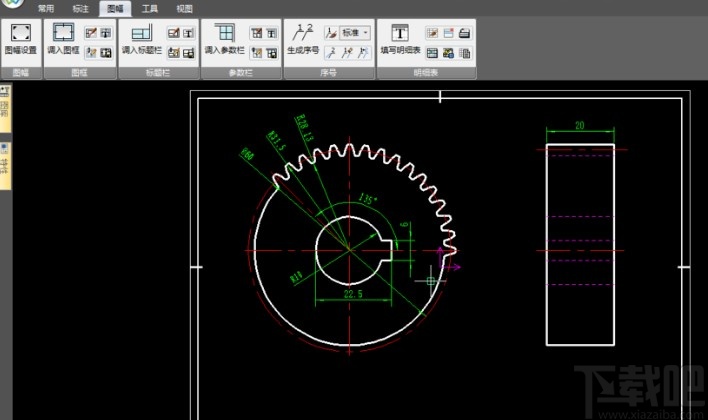Click the print icon in 明细表 group

point(465,33)
